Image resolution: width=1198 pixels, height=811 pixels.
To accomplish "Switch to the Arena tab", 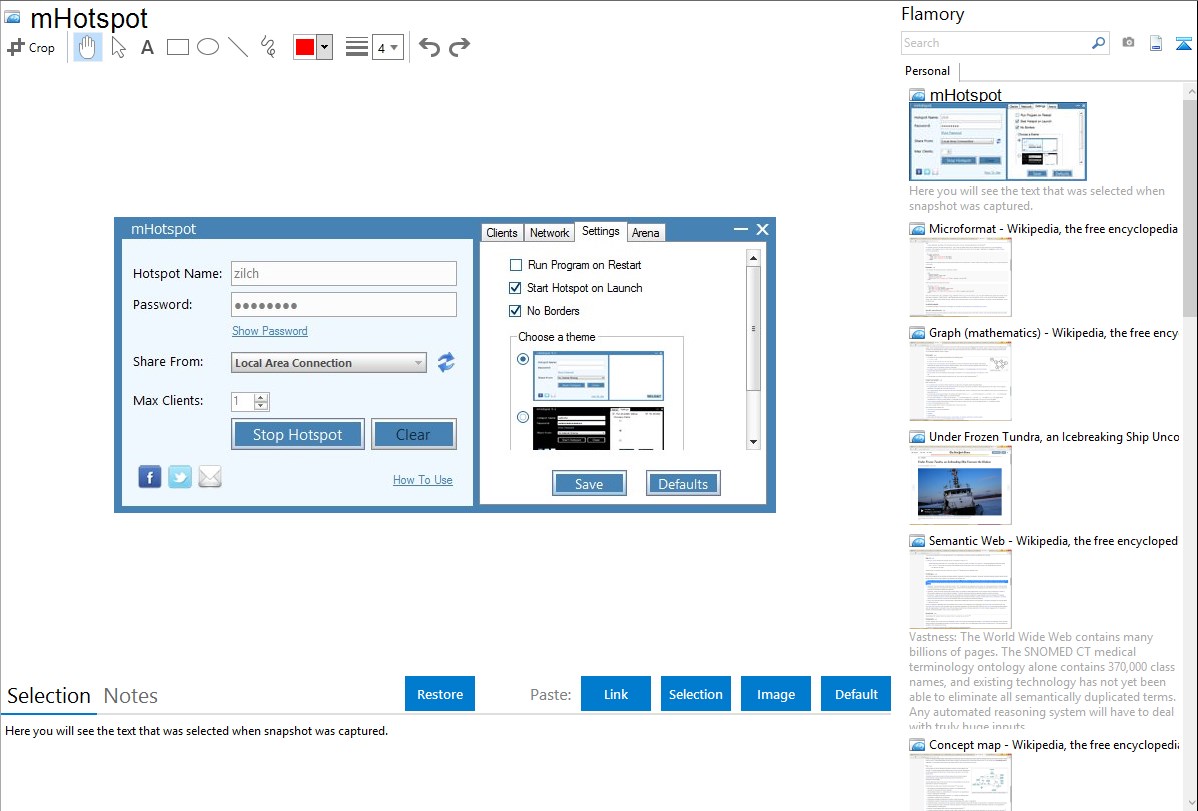I will point(646,232).
